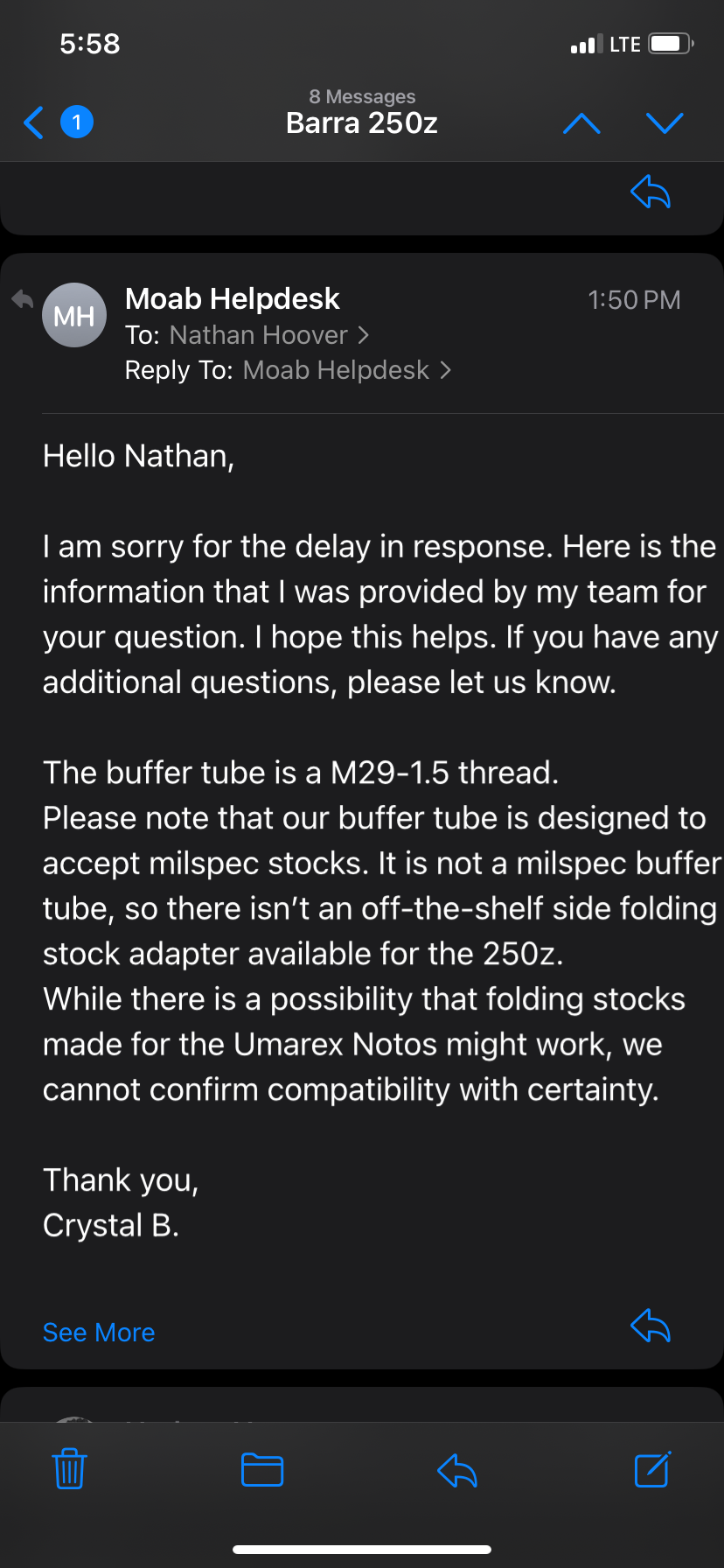Go back using the blue back chevron
The height and width of the screenshot is (1568, 724).
(x=33, y=122)
